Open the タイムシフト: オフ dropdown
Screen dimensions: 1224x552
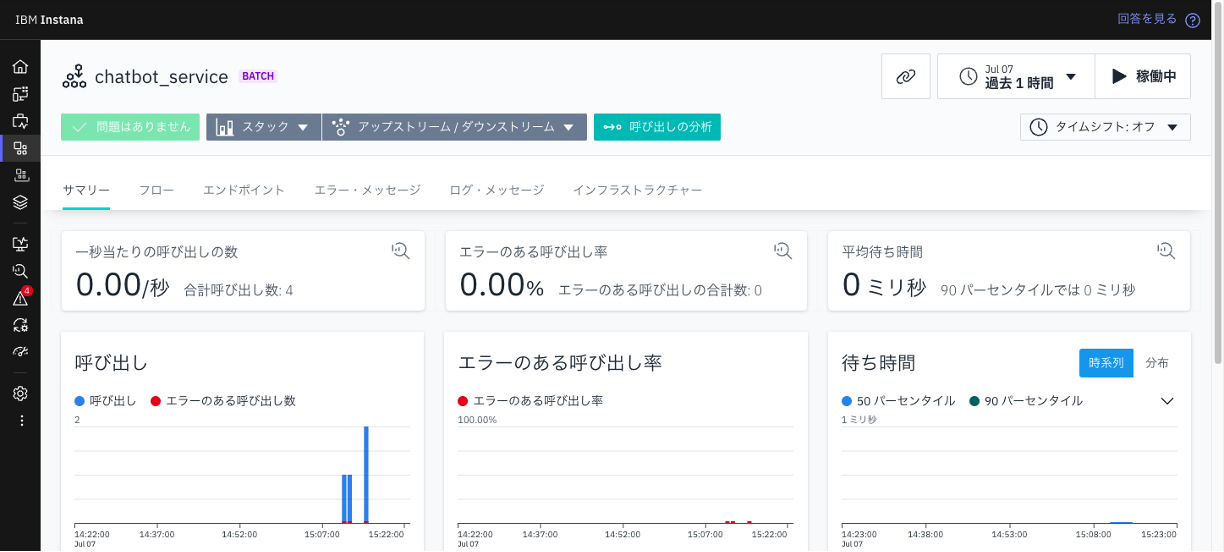(1105, 127)
